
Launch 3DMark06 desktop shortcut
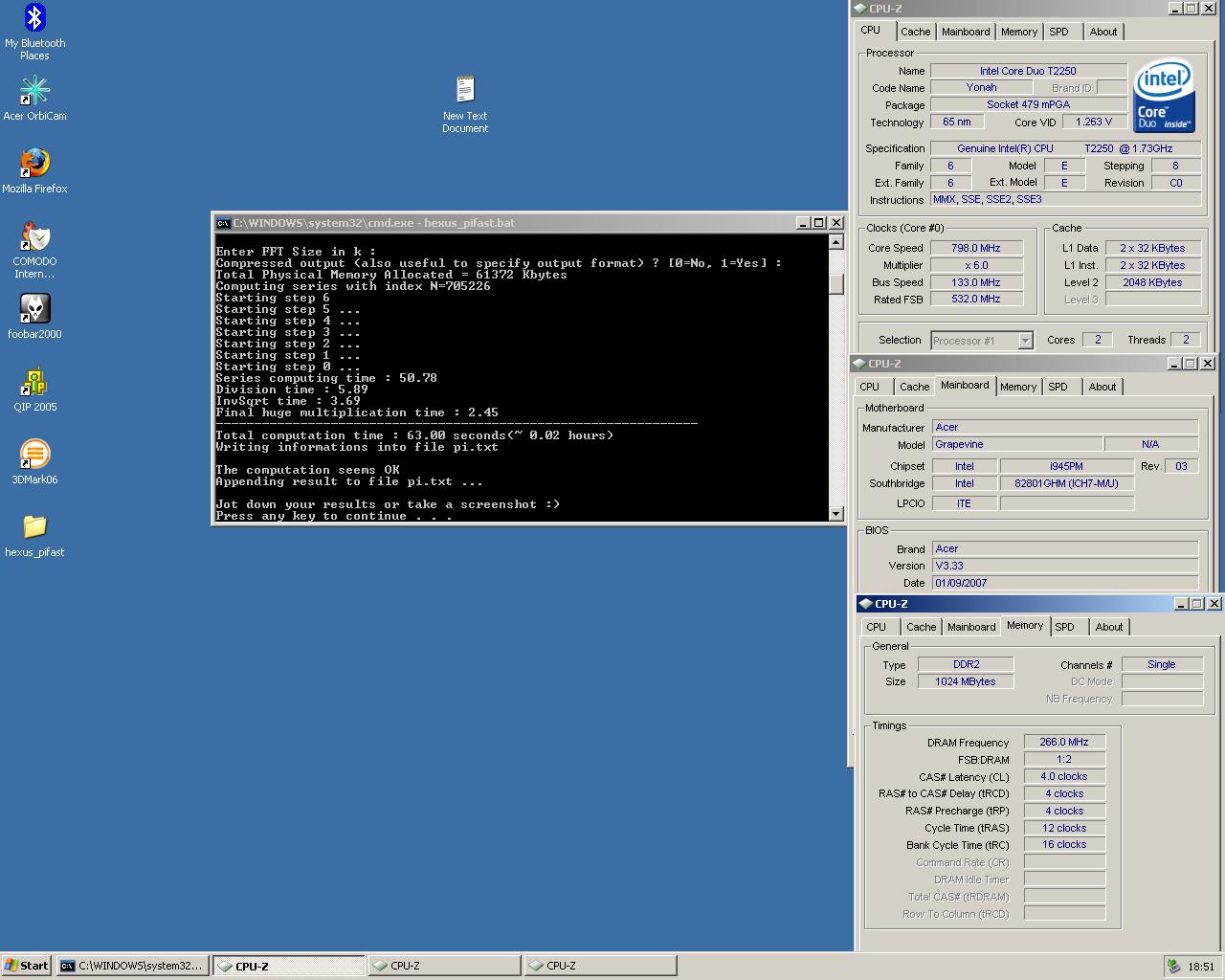coord(34,462)
